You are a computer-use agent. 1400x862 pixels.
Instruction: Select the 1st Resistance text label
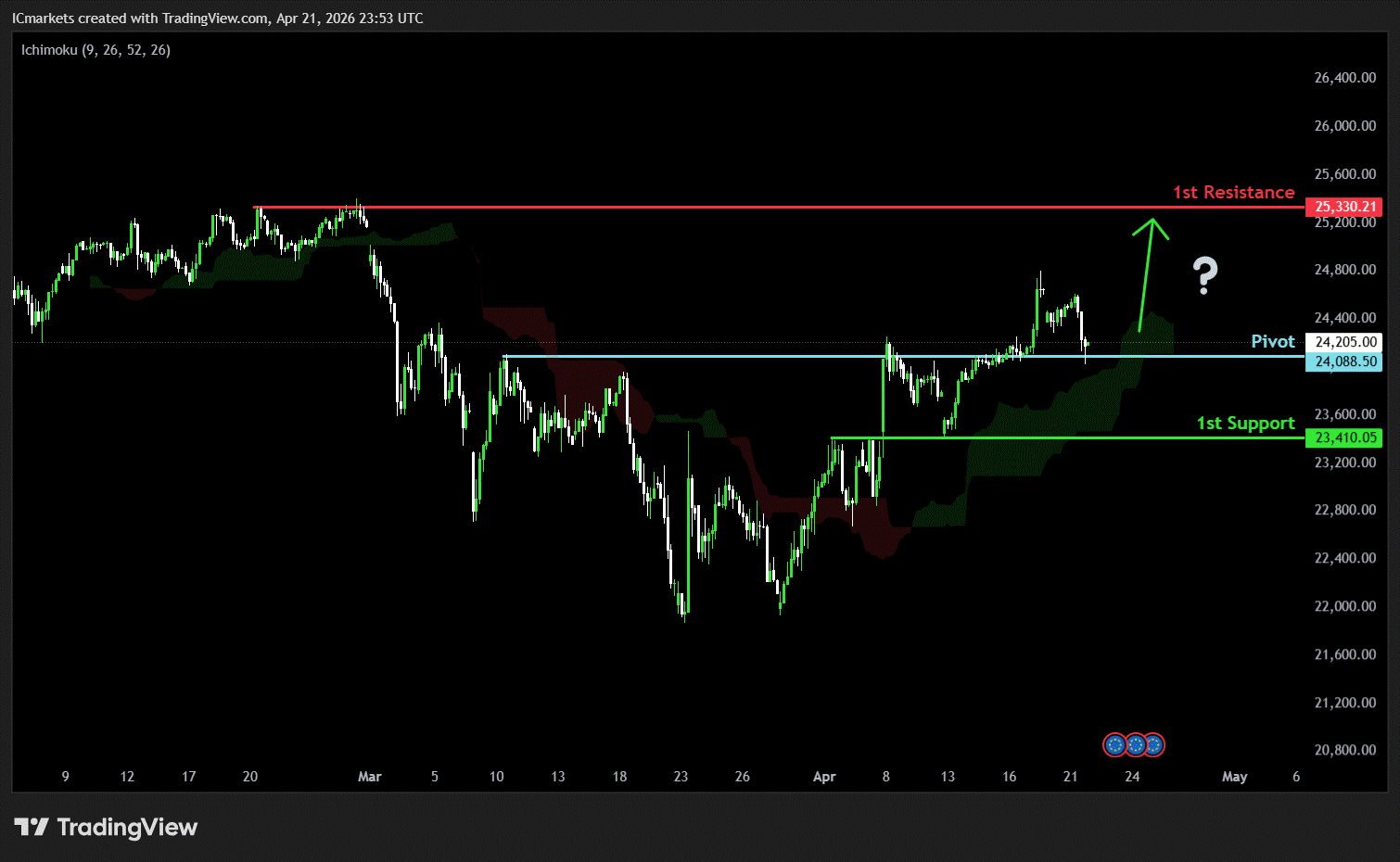tap(1233, 193)
